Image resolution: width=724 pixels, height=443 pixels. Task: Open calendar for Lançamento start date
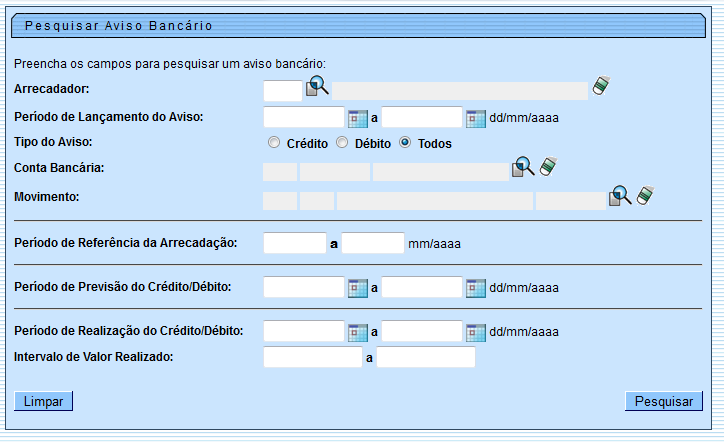tap(357, 118)
